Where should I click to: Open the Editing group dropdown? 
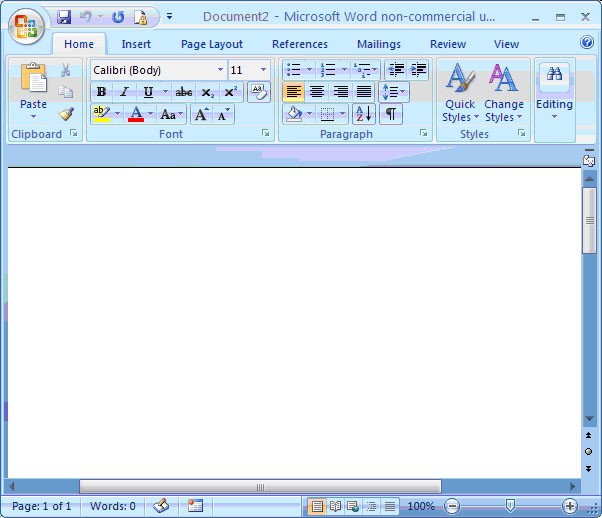(x=554, y=94)
